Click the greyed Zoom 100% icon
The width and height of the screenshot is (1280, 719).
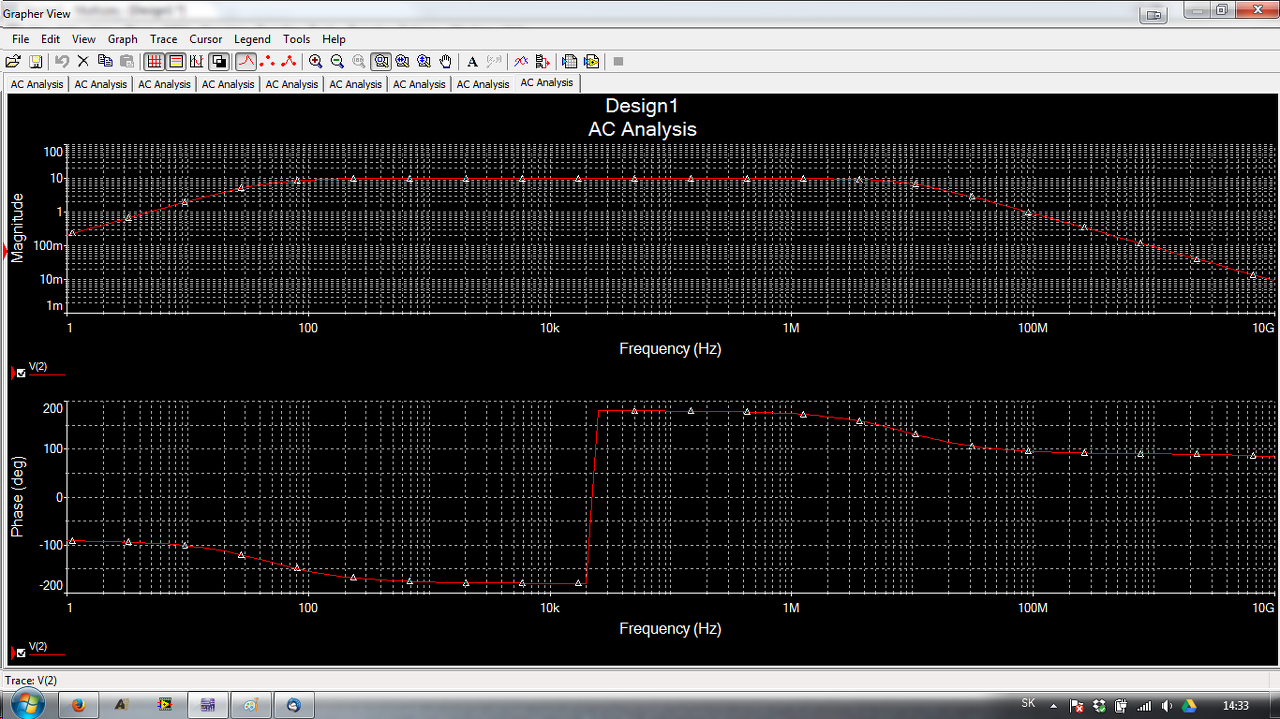pos(359,61)
